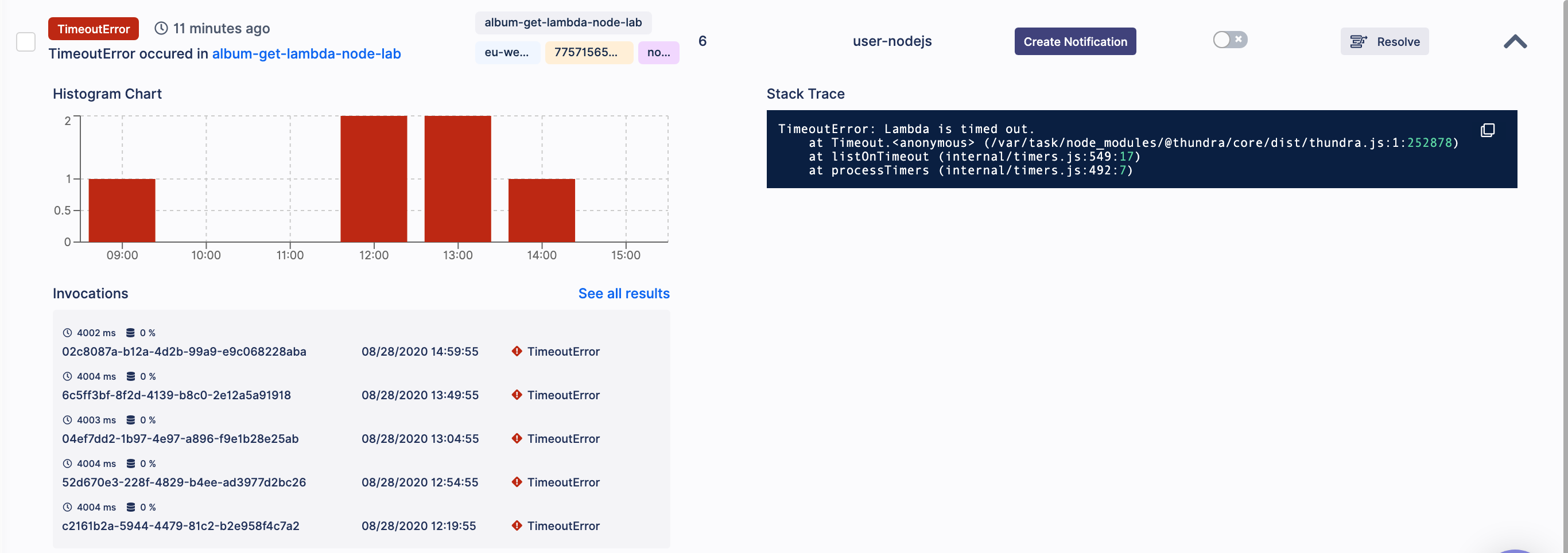The image size is (1568, 553).
Task: Click the Histogram Chart heading
Action: 107,94
